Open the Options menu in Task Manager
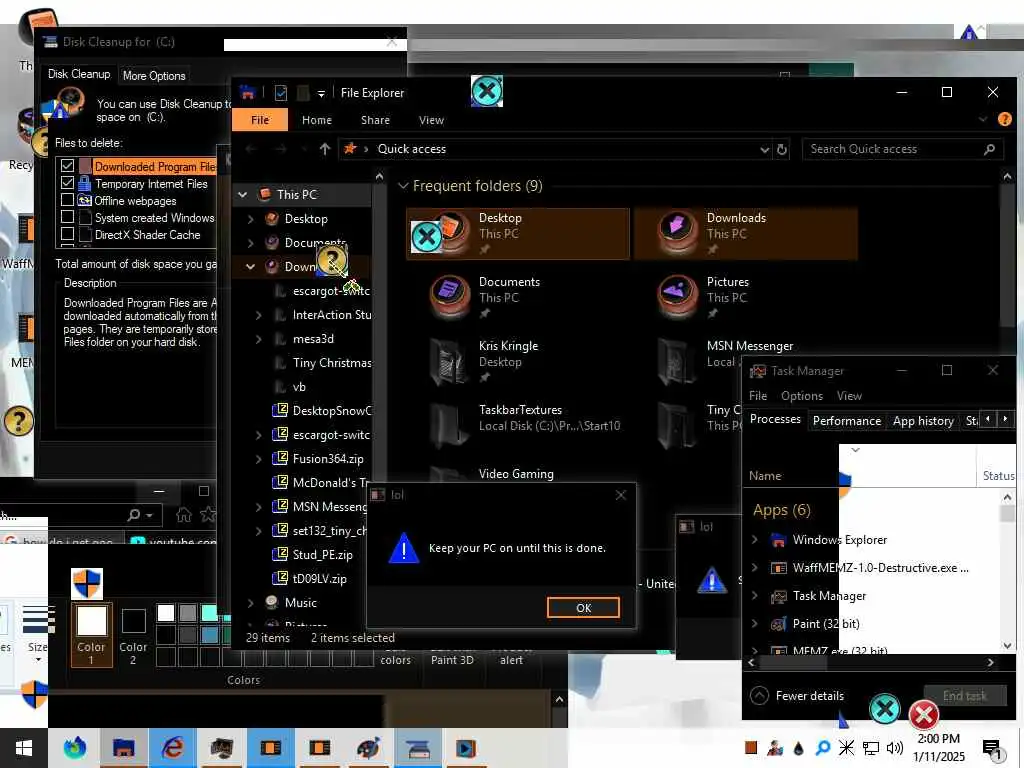The image size is (1024, 768). pyautogui.click(x=801, y=396)
